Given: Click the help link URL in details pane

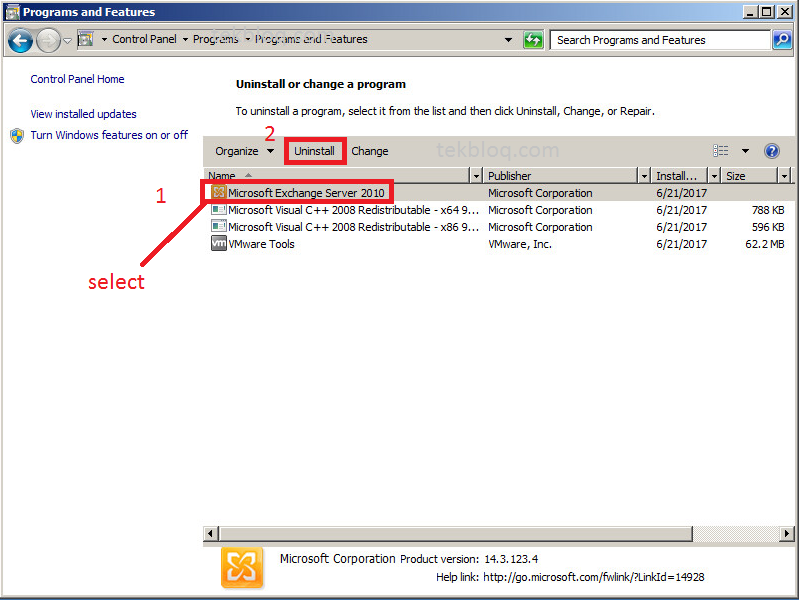Looking at the screenshot, I should [594, 577].
